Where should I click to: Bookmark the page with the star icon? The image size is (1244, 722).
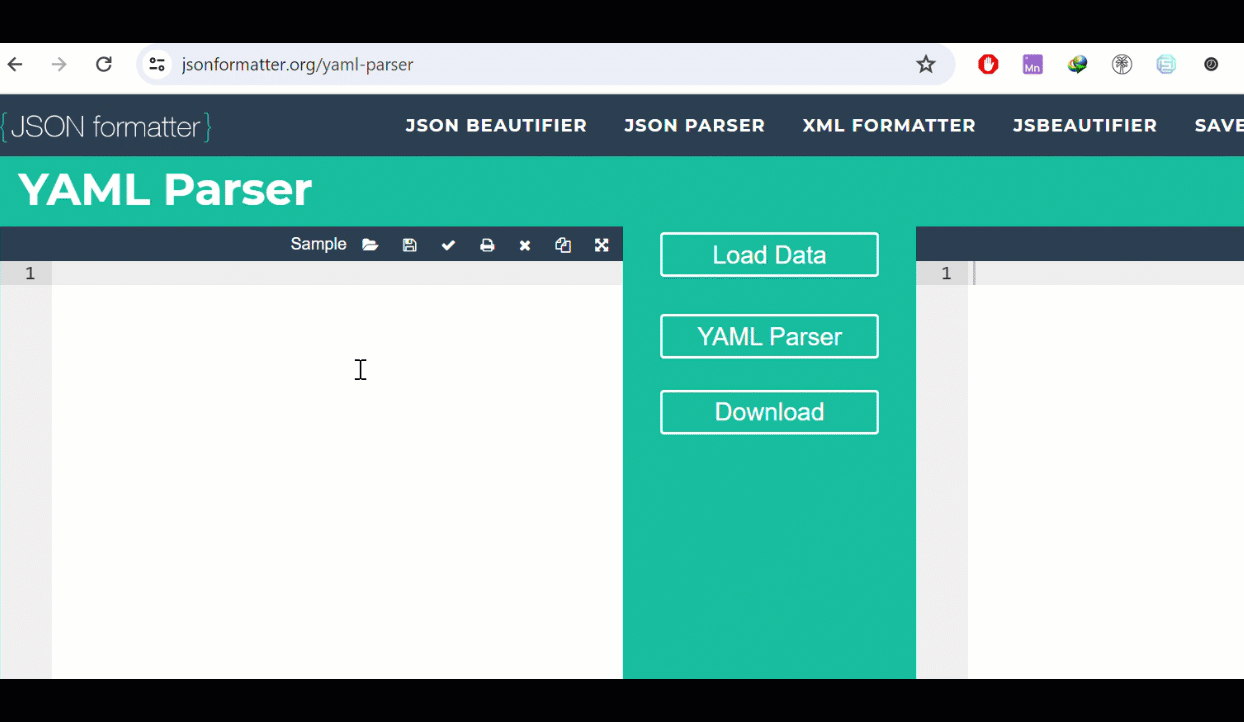tap(925, 64)
